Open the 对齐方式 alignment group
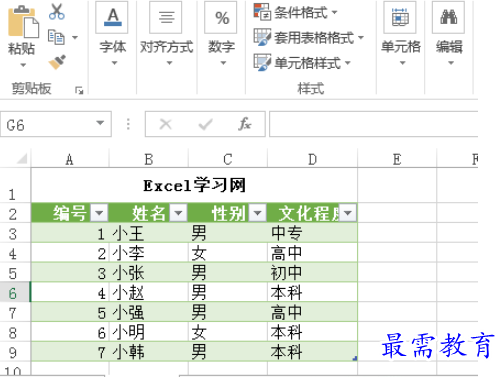 pos(166,33)
